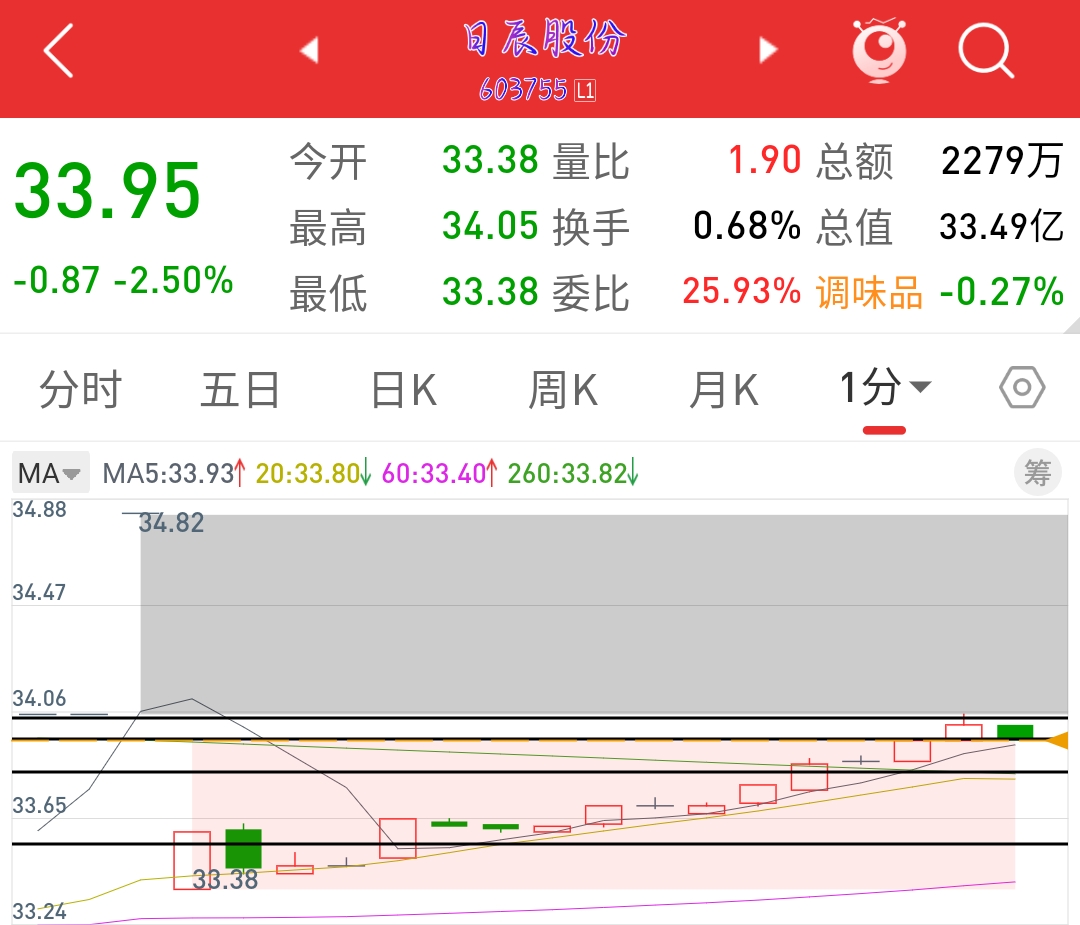The width and height of the screenshot is (1080, 925).
Task: Open the 分时 intraday tab
Action: [x=81, y=389]
